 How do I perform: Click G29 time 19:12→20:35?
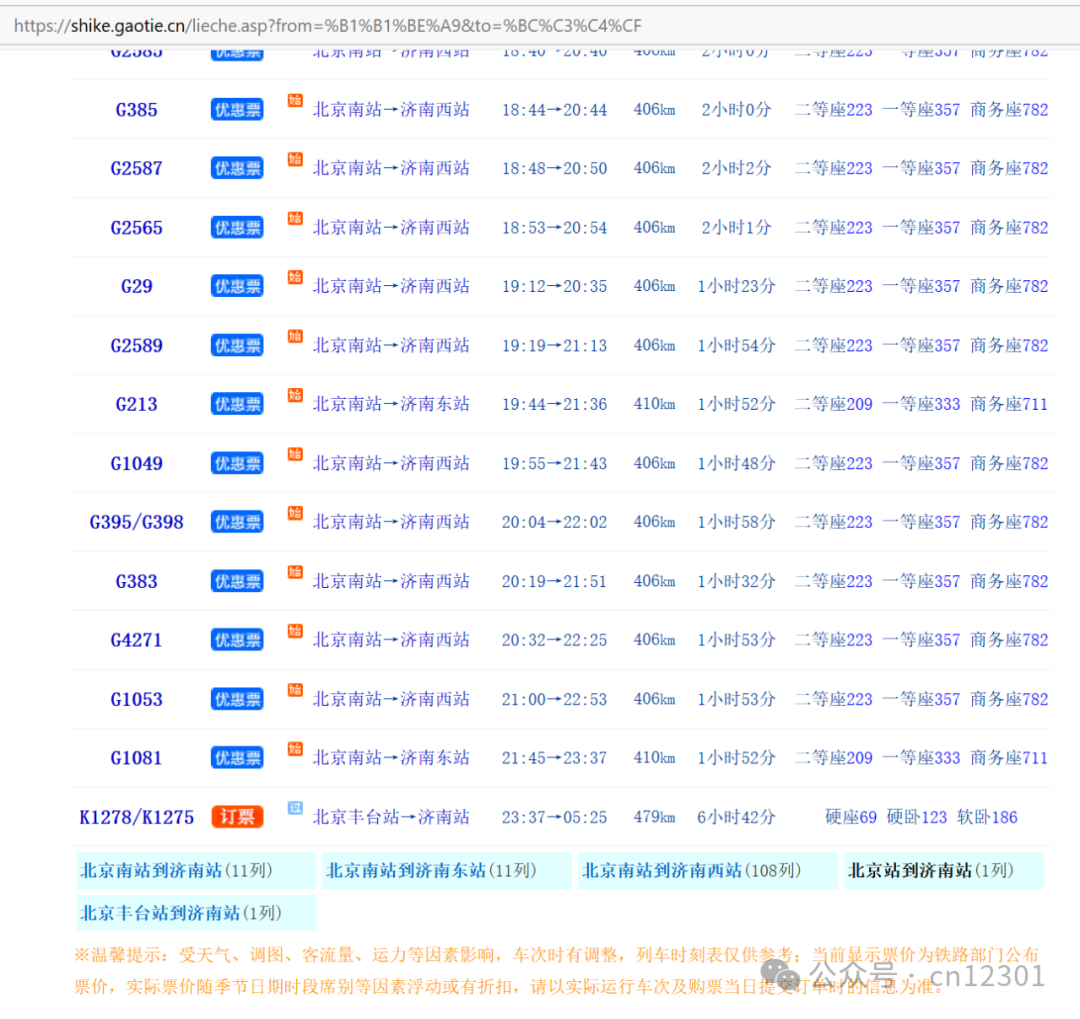(x=554, y=287)
